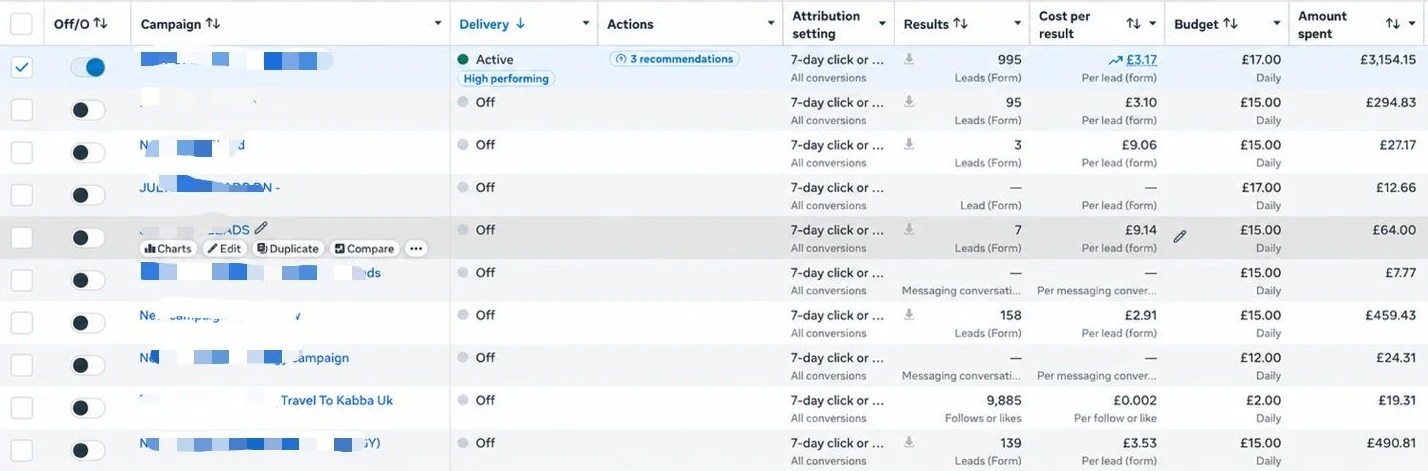Click the sort arrows in Cost per result header
Image resolution: width=1428 pixels, height=471 pixels.
coord(1133,23)
